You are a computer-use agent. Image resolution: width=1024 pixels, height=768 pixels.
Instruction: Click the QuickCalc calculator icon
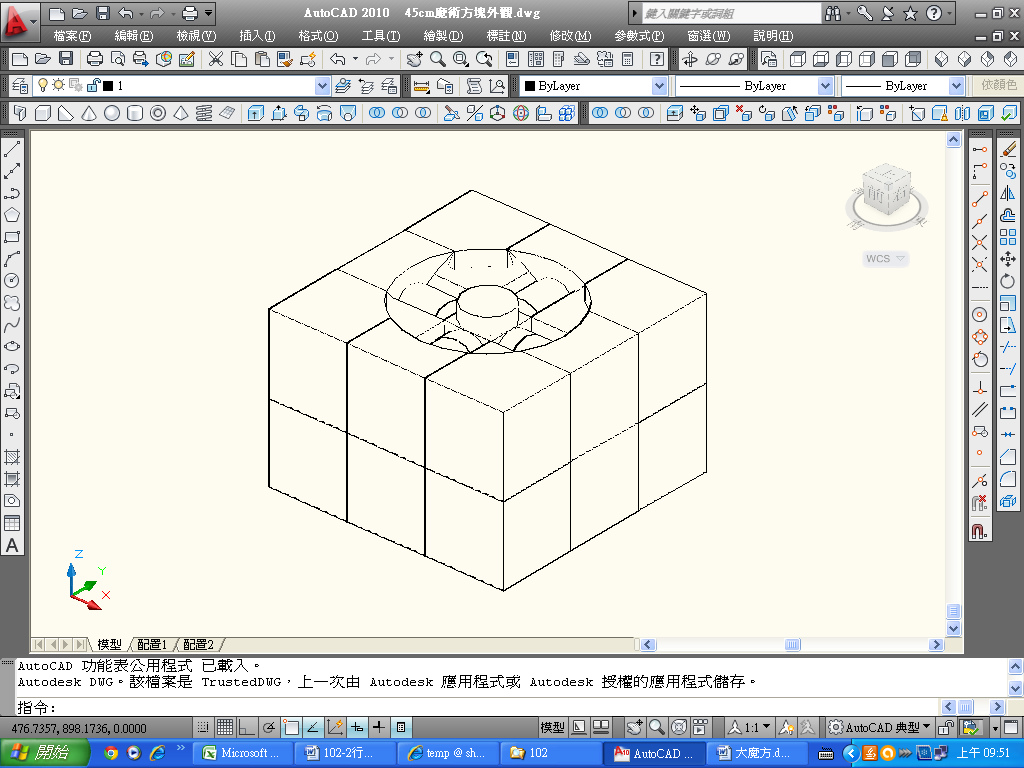click(628, 59)
